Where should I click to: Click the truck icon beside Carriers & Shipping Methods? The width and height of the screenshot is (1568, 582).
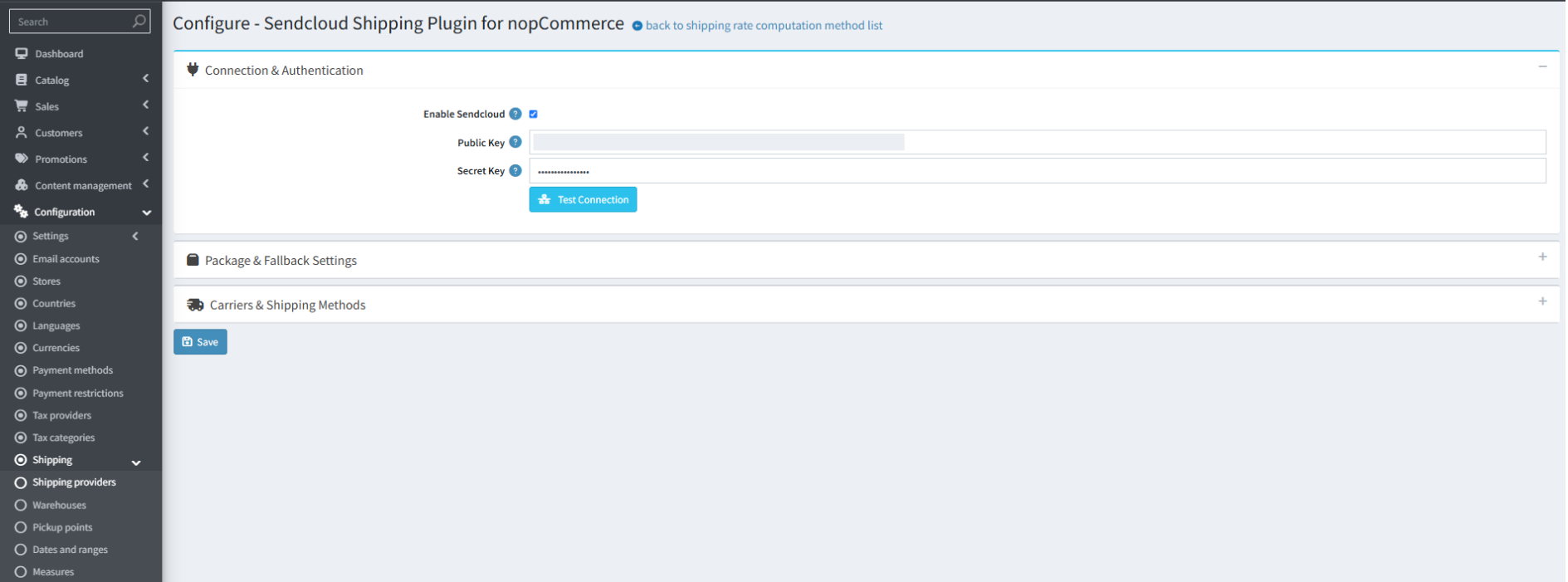tap(195, 305)
